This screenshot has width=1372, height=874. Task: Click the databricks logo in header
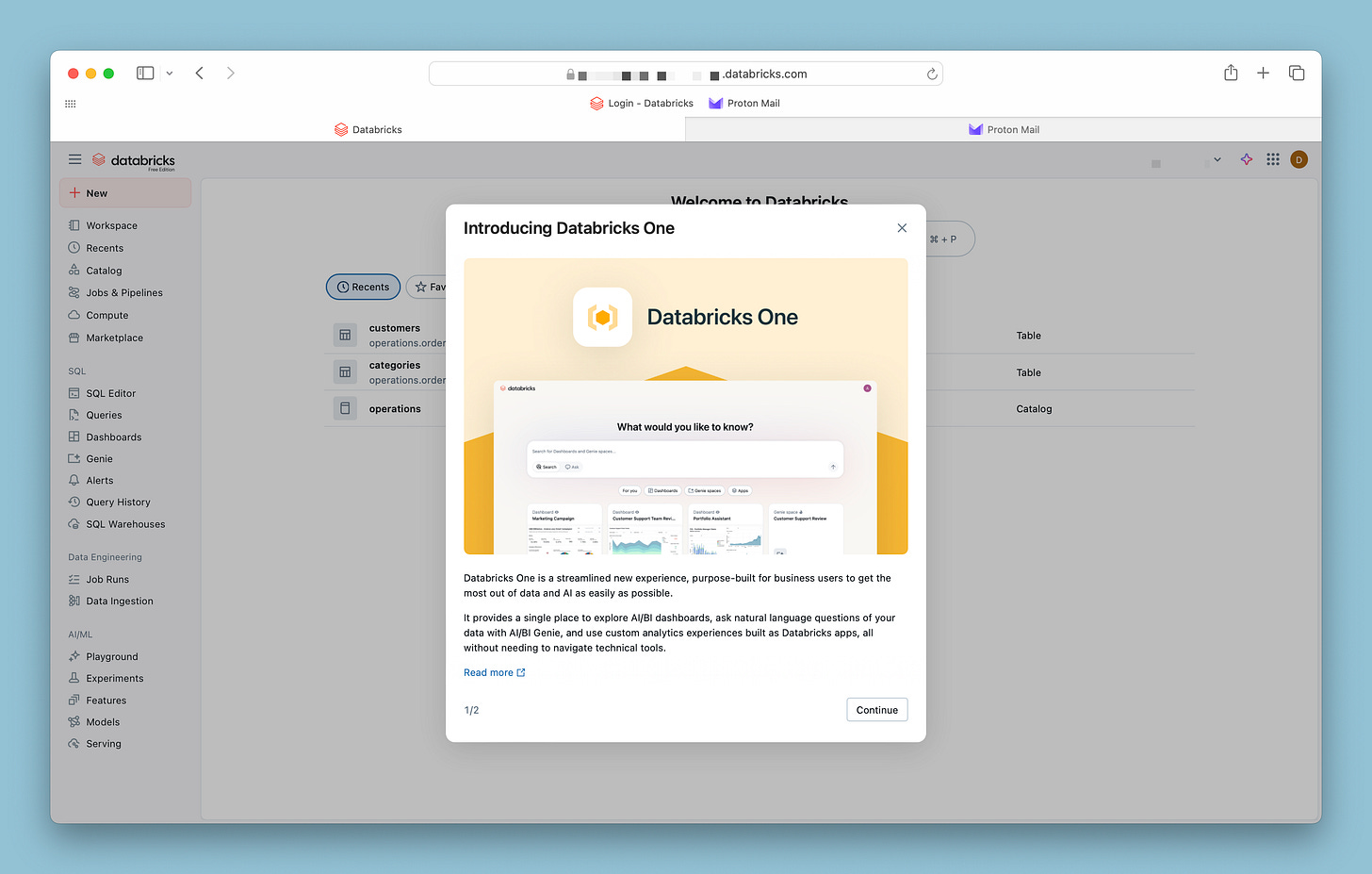pos(134,160)
